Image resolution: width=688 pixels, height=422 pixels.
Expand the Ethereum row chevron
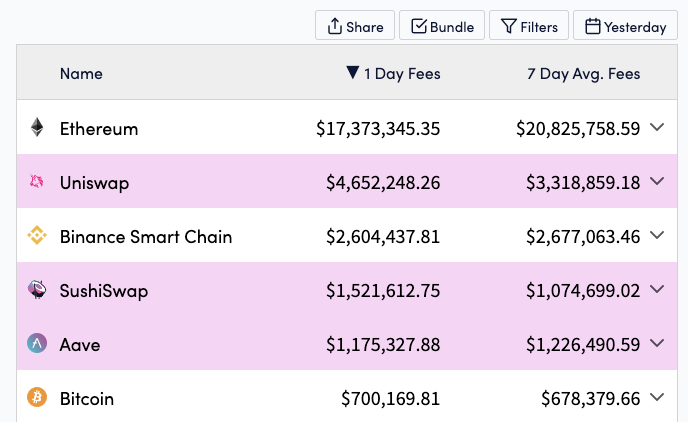coord(657,127)
